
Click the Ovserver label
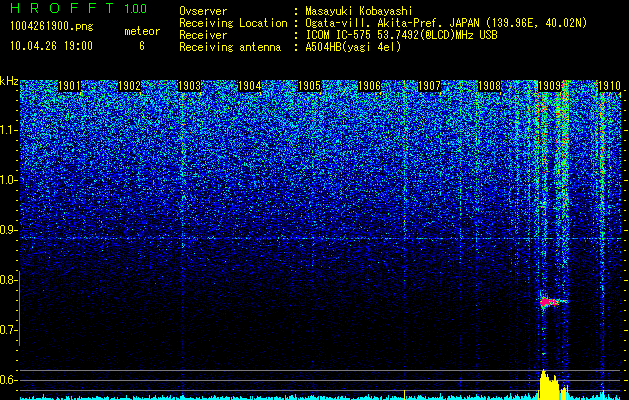click(x=203, y=11)
